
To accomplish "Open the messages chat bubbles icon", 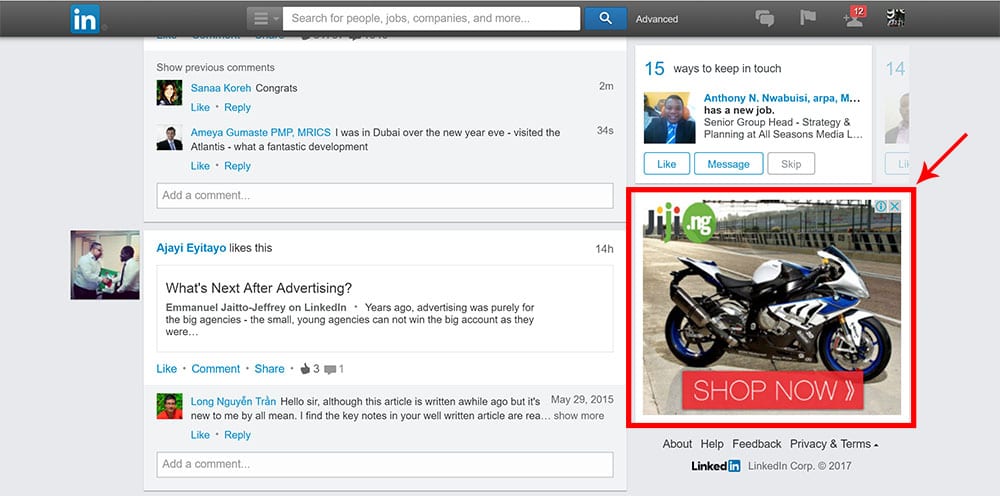I will click(x=765, y=18).
